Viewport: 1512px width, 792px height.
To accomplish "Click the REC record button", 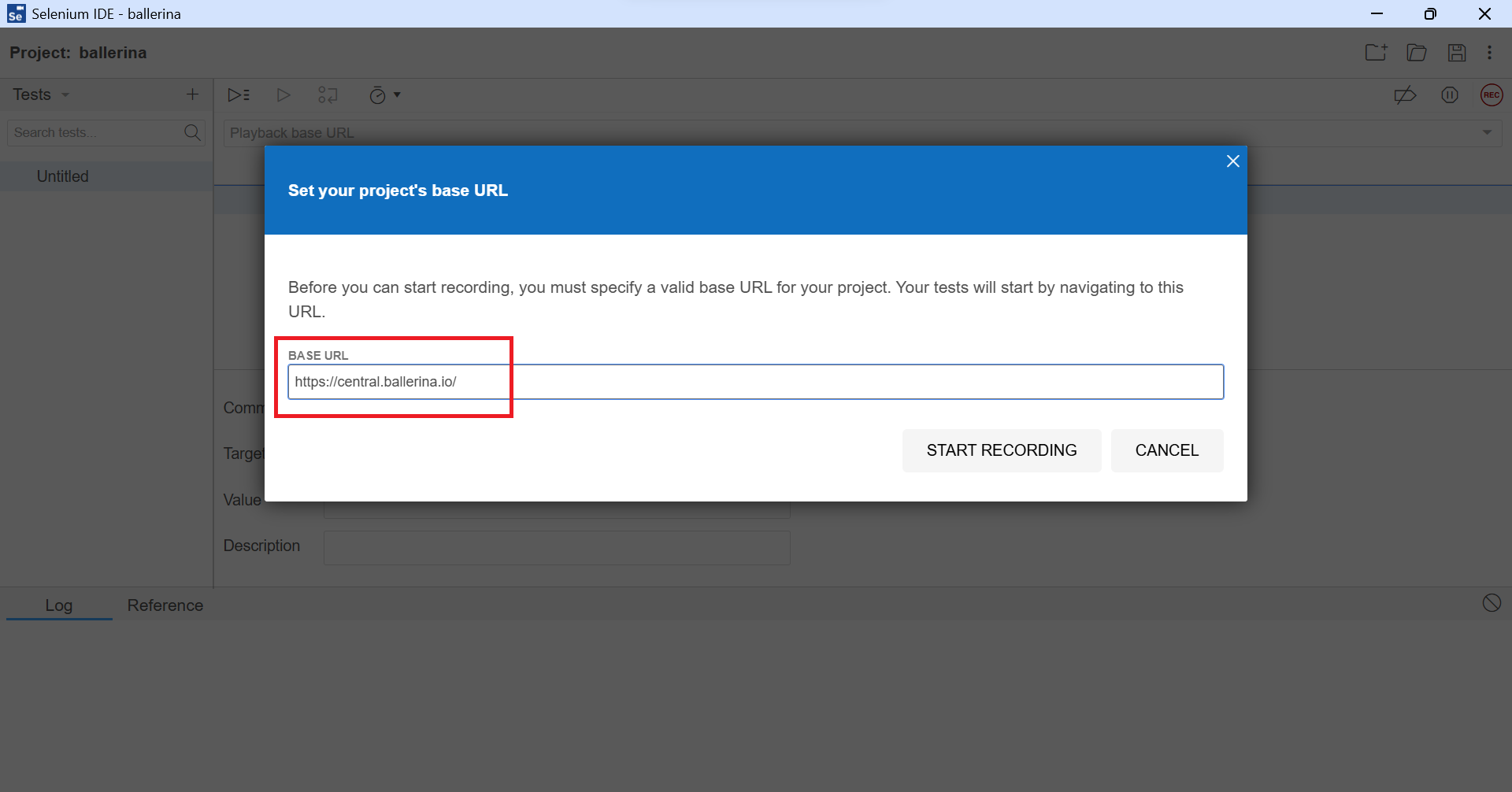I will coord(1492,95).
